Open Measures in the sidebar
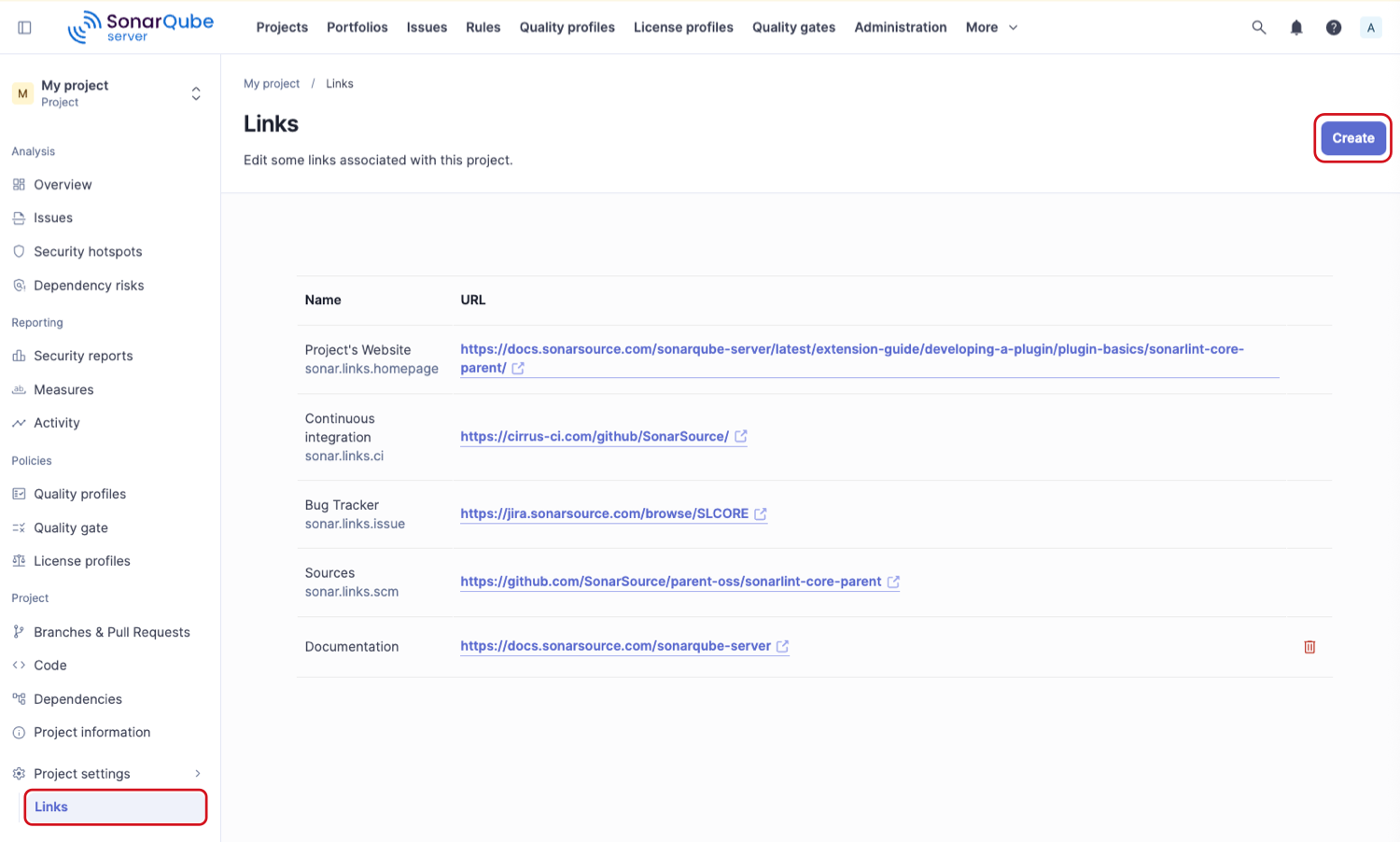This screenshot has height=842, width=1400. coord(63,389)
